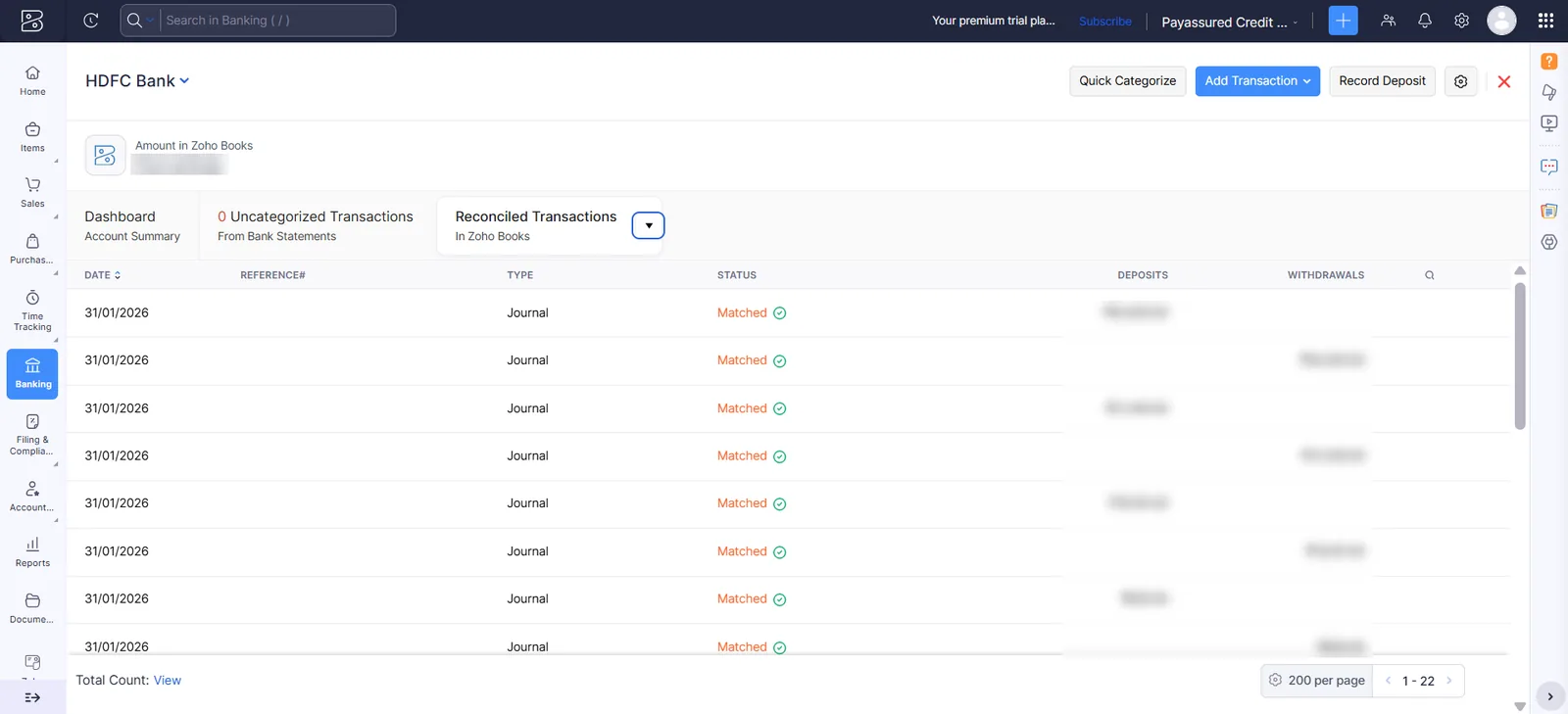Open the search scope selector magnifier
Screen dimensions: 1568x714
[138, 21]
